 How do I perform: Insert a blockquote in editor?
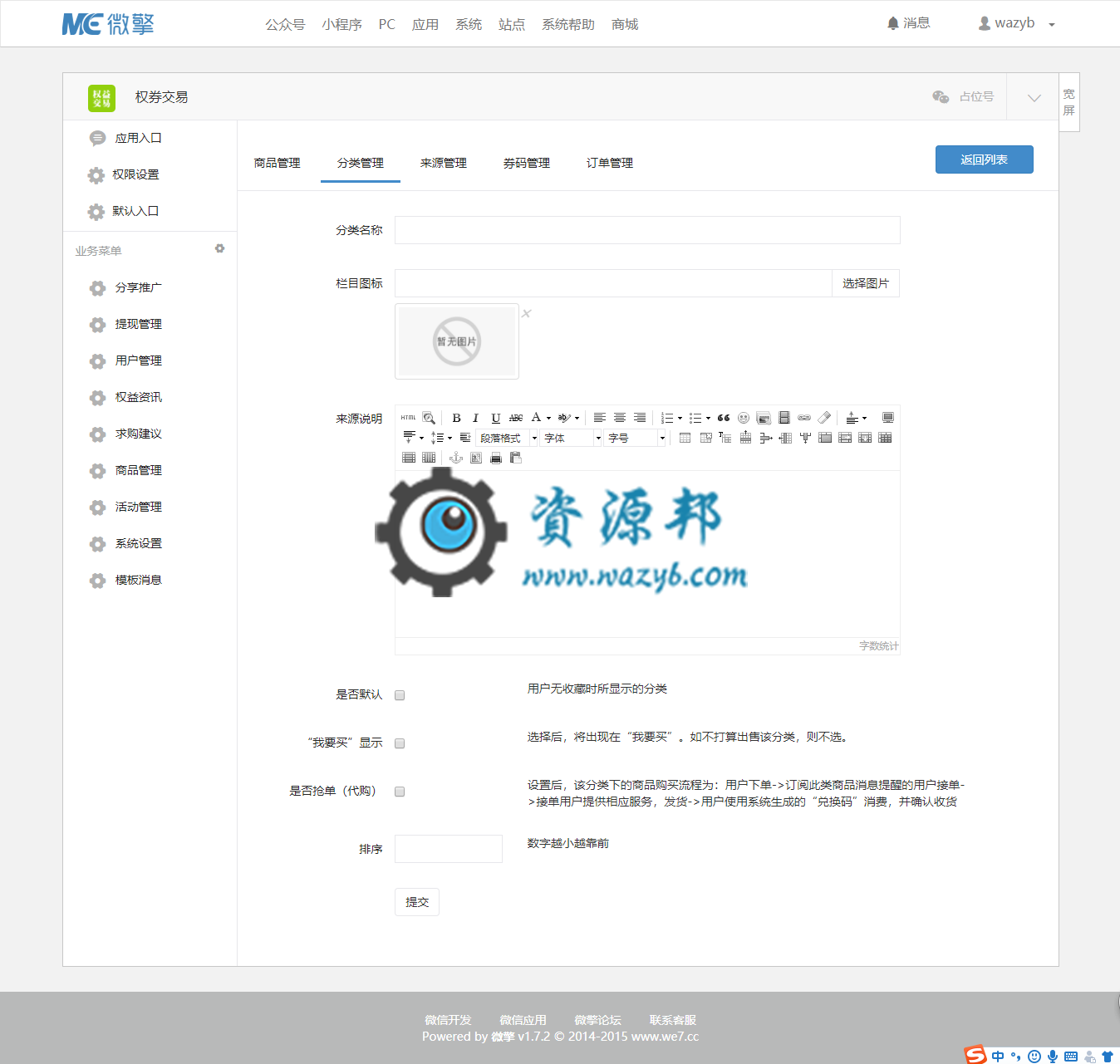pos(724,418)
